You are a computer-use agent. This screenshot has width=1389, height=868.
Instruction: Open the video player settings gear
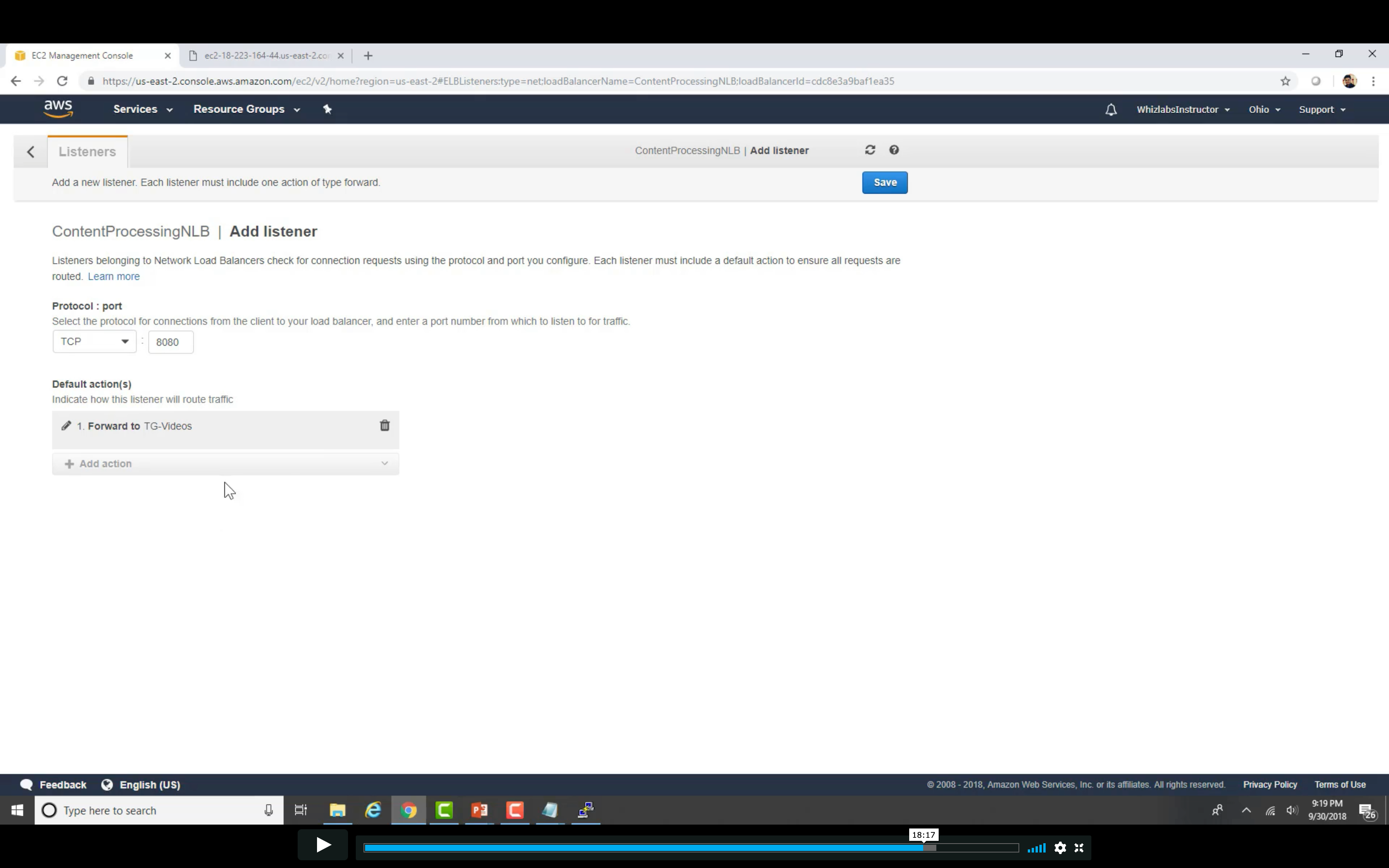coord(1060,847)
